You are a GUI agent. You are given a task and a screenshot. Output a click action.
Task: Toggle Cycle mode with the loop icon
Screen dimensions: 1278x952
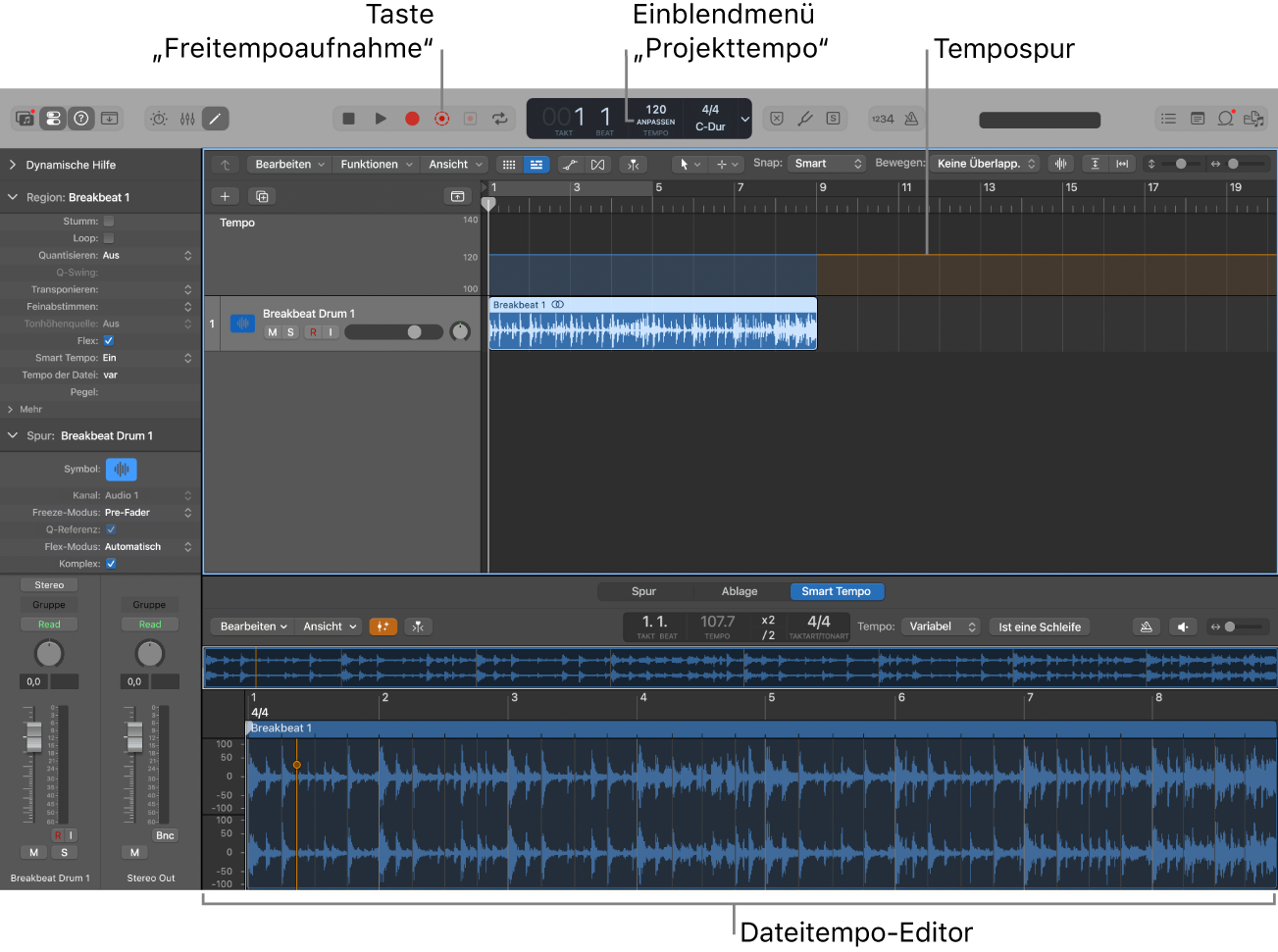tap(500, 119)
